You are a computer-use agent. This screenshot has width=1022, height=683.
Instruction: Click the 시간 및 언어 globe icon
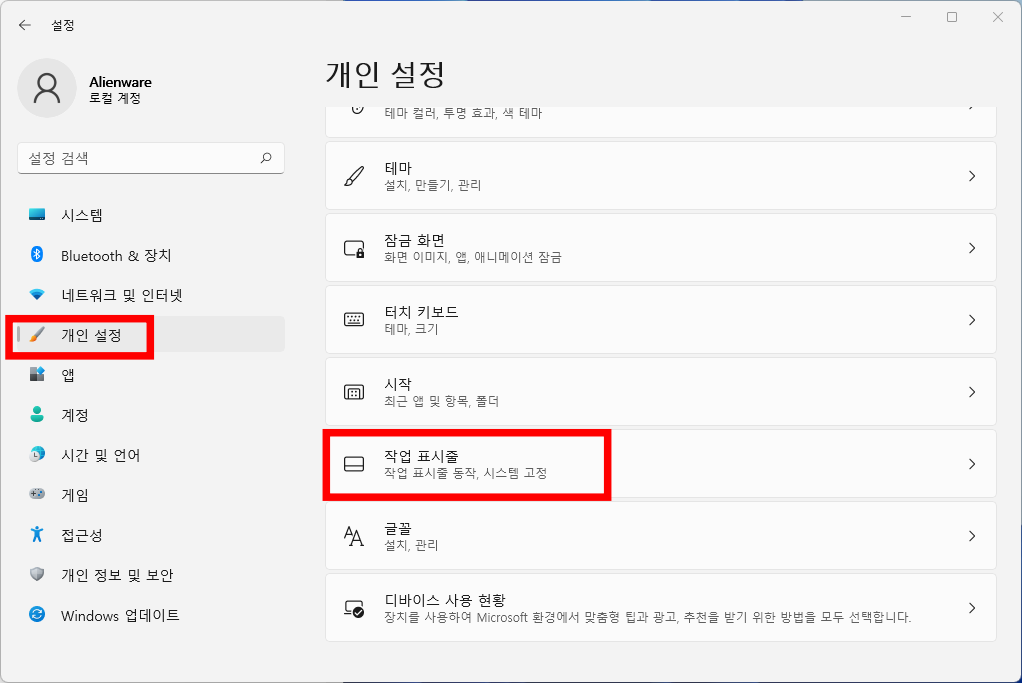tap(37, 454)
